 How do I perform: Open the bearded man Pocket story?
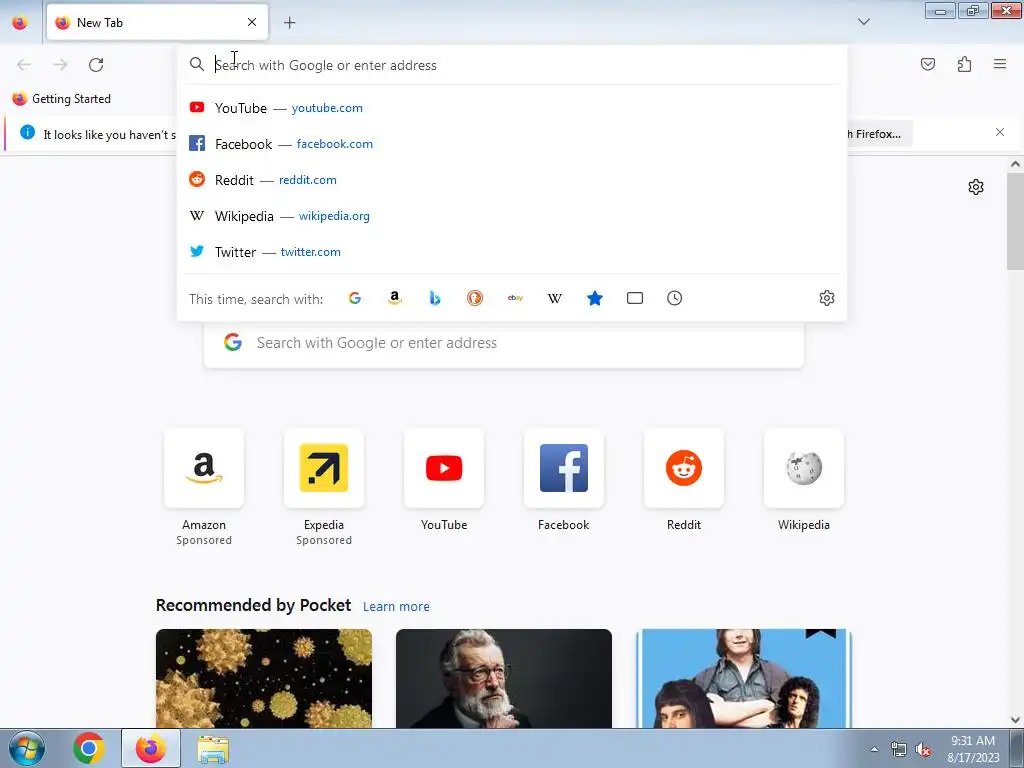(x=504, y=678)
